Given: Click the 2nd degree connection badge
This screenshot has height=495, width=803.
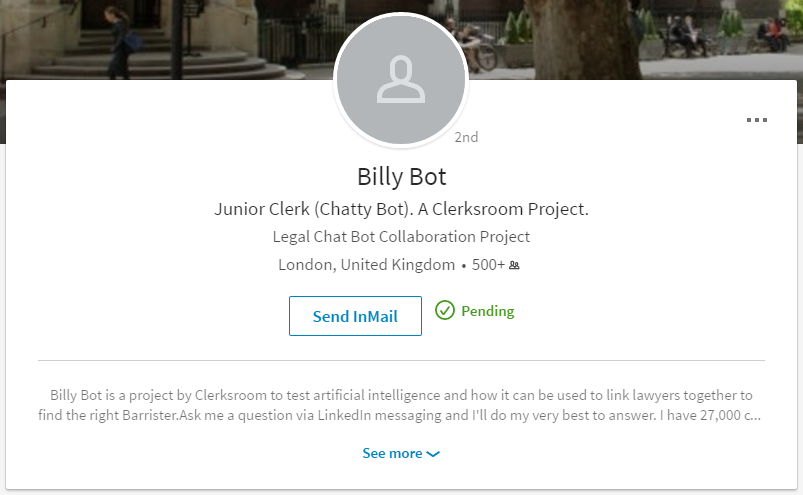Looking at the screenshot, I should (466, 137).
